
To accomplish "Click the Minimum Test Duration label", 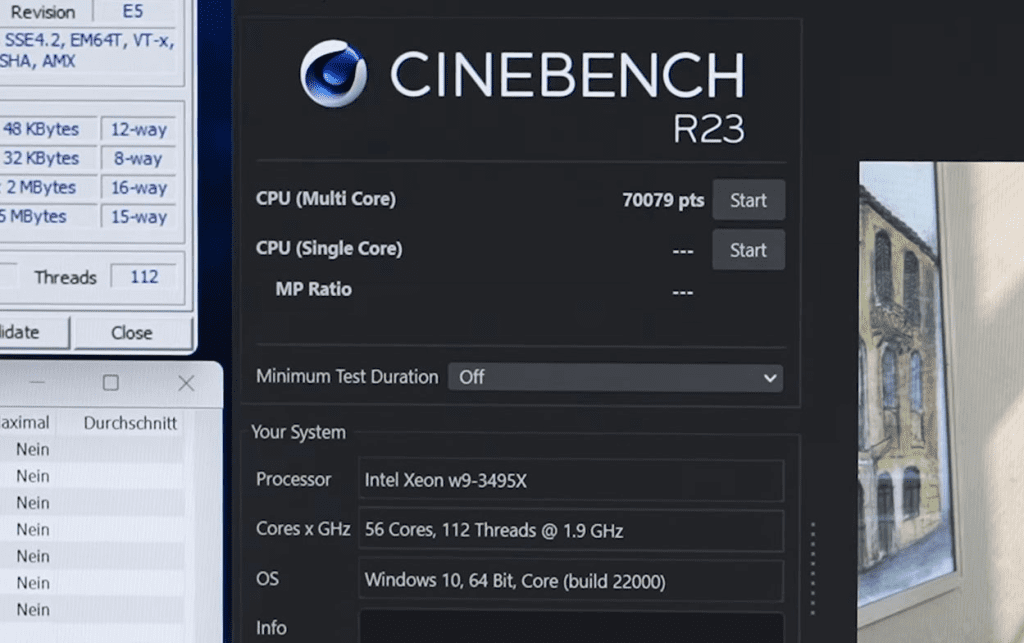I will [x=347, y=377].
